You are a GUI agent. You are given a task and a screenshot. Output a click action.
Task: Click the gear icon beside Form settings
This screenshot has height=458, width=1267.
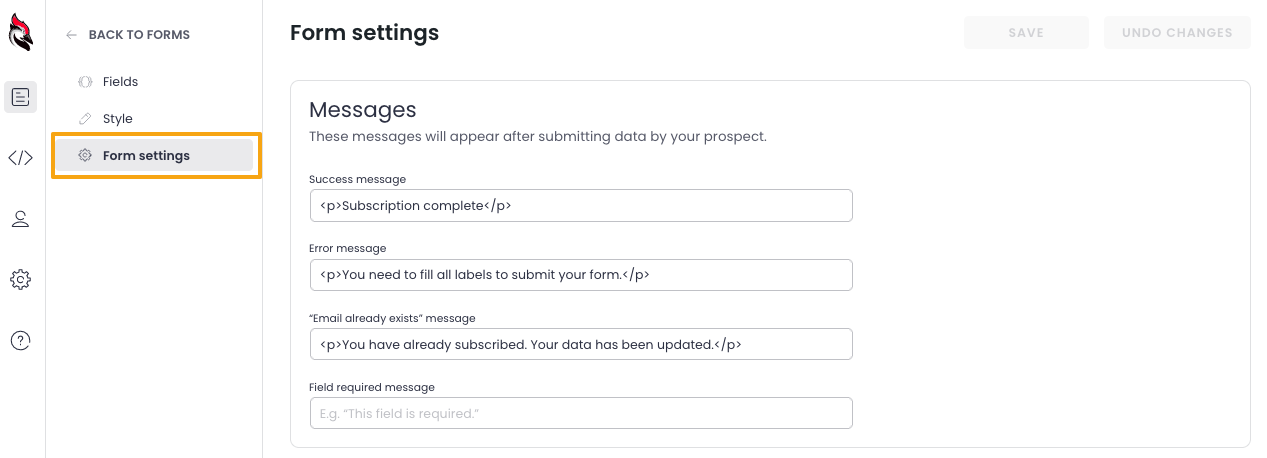(85, 156)
